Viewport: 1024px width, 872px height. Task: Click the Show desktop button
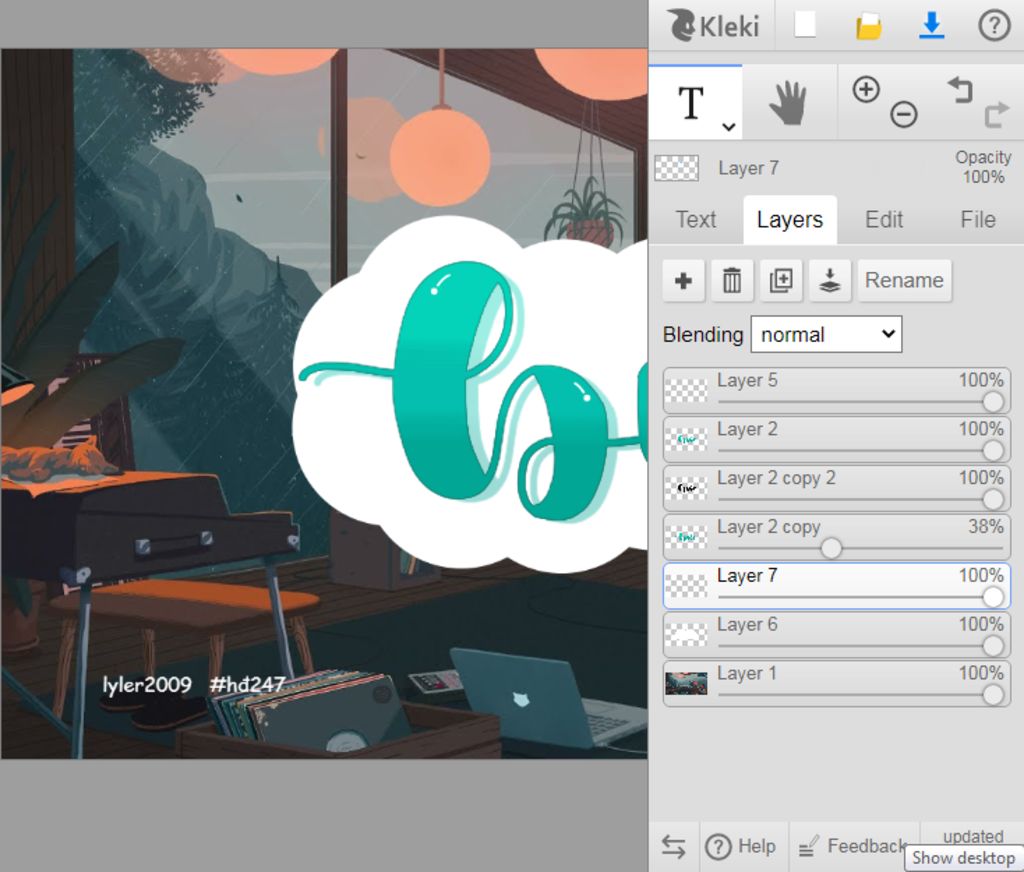pos(963,858)
